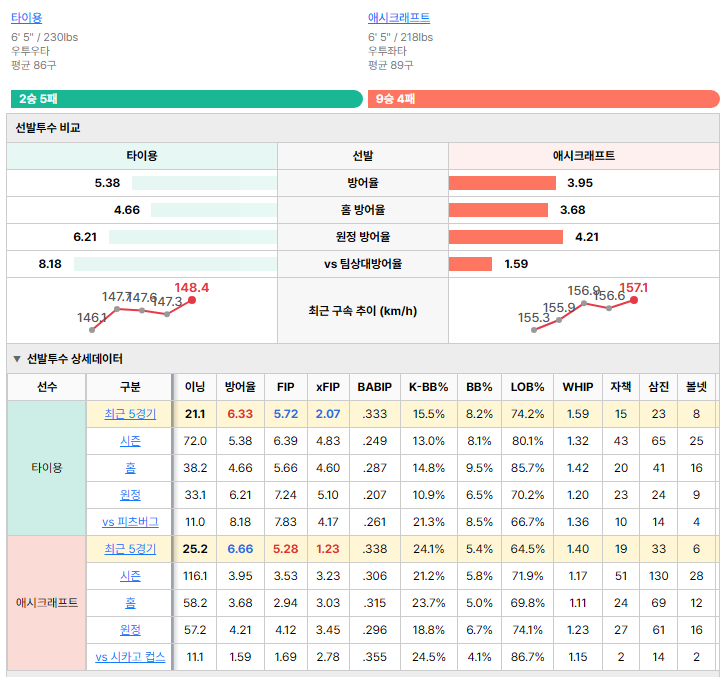Image resolution: width=726 pixels, height=677 pixels.
Task: Open the 애시크래프트 player profile link
Action: click(x=399, y=18)
